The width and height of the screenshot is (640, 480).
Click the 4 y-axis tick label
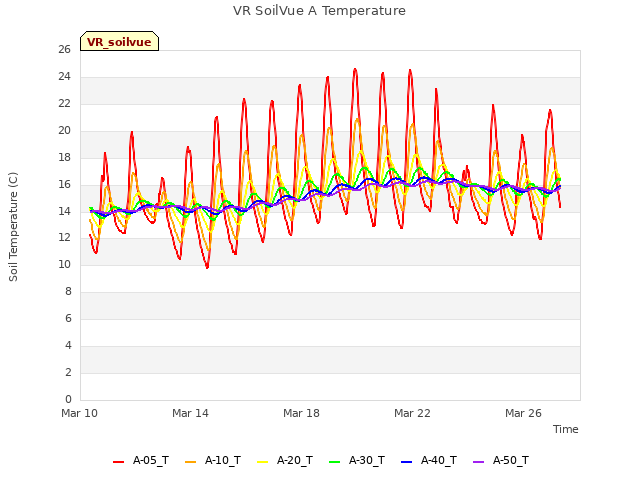(x=68, y=345)
